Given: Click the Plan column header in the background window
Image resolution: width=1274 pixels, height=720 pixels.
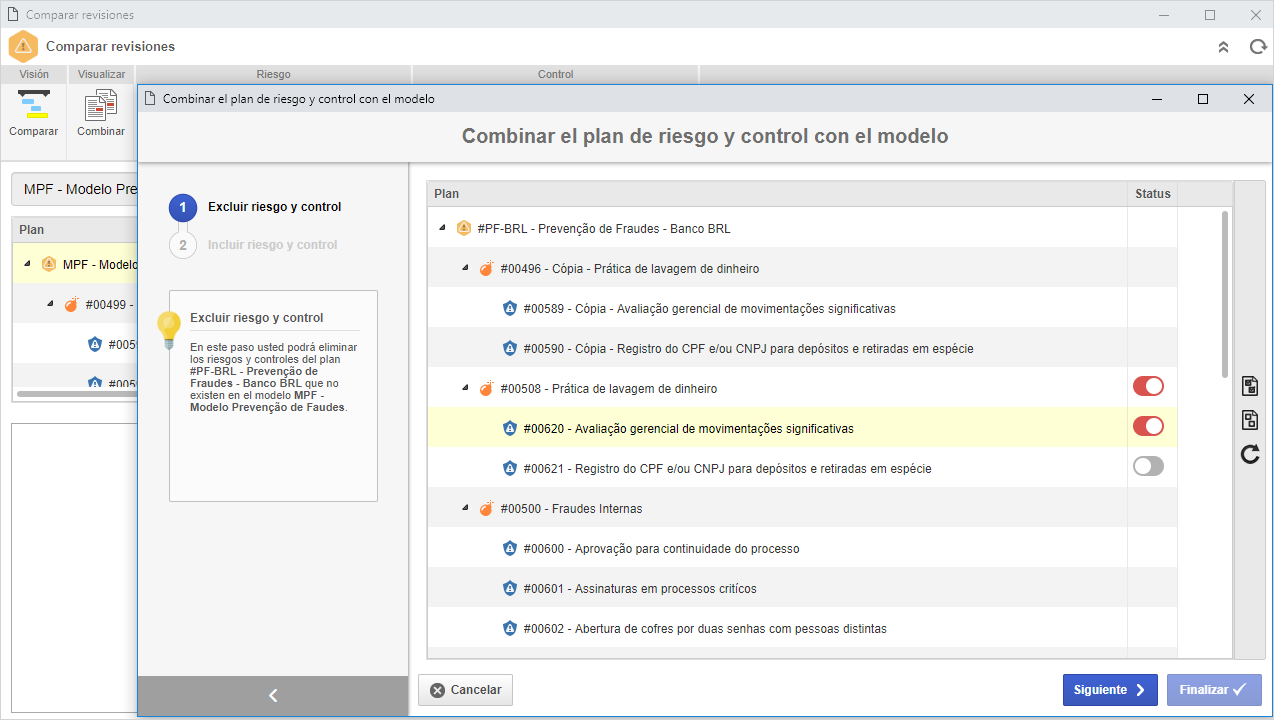Looking at the screenshot, I should pyautogui.click(x=75, y=230).
